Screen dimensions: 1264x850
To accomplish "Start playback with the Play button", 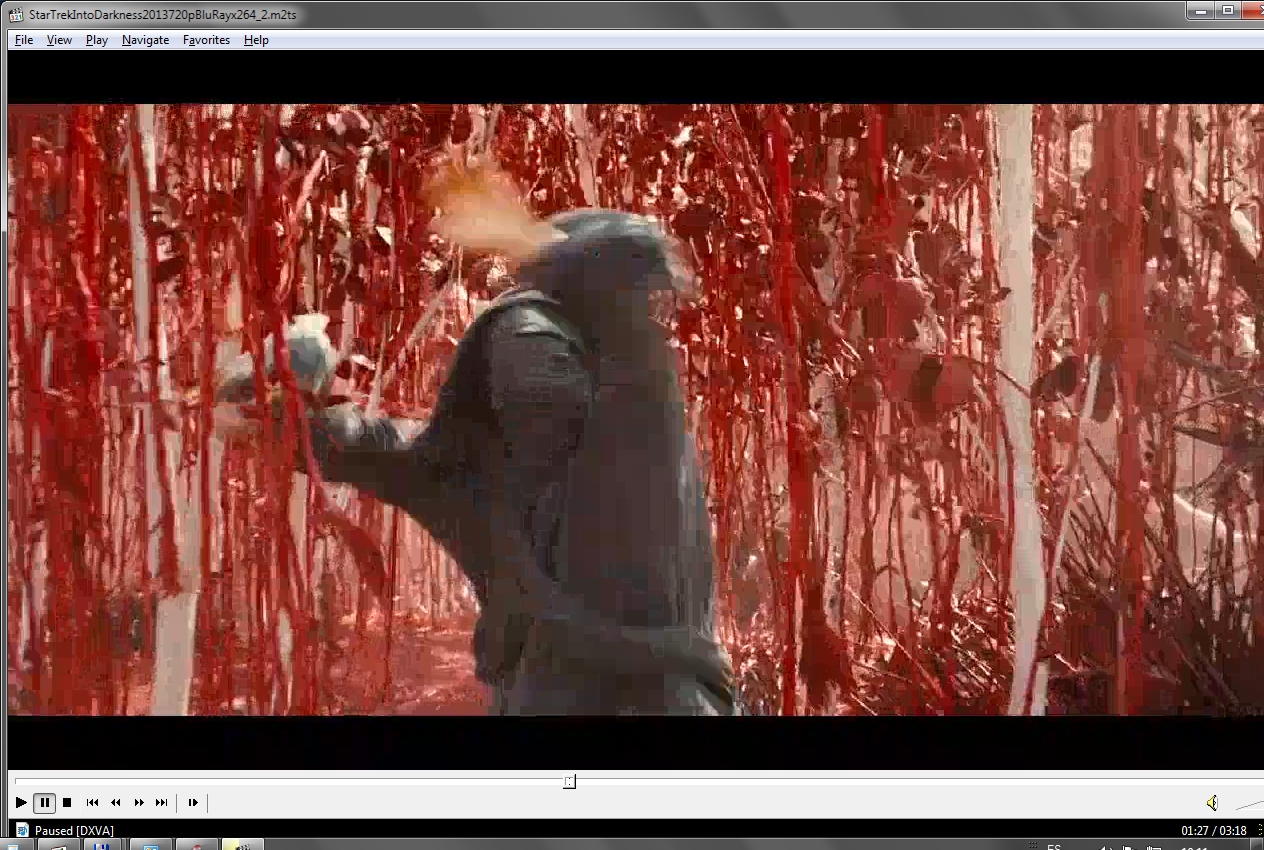I will click(x=21, y=802).
